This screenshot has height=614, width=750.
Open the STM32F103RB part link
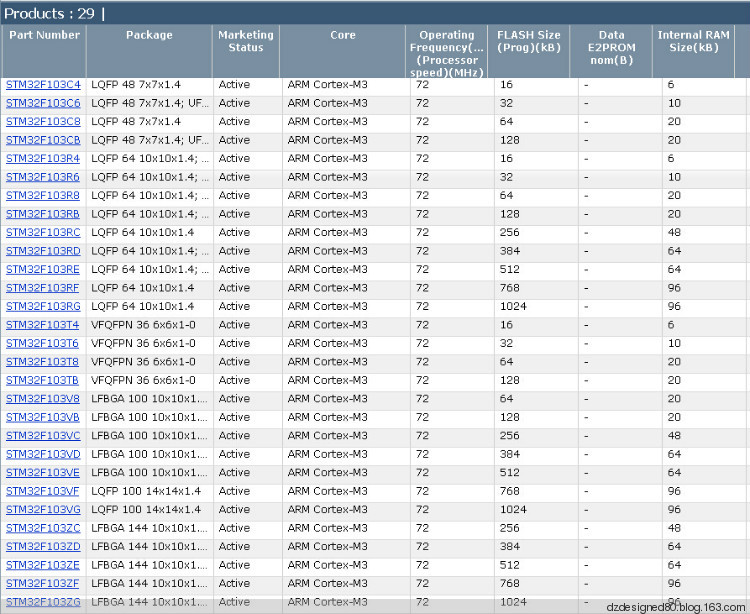coord(43,214)
